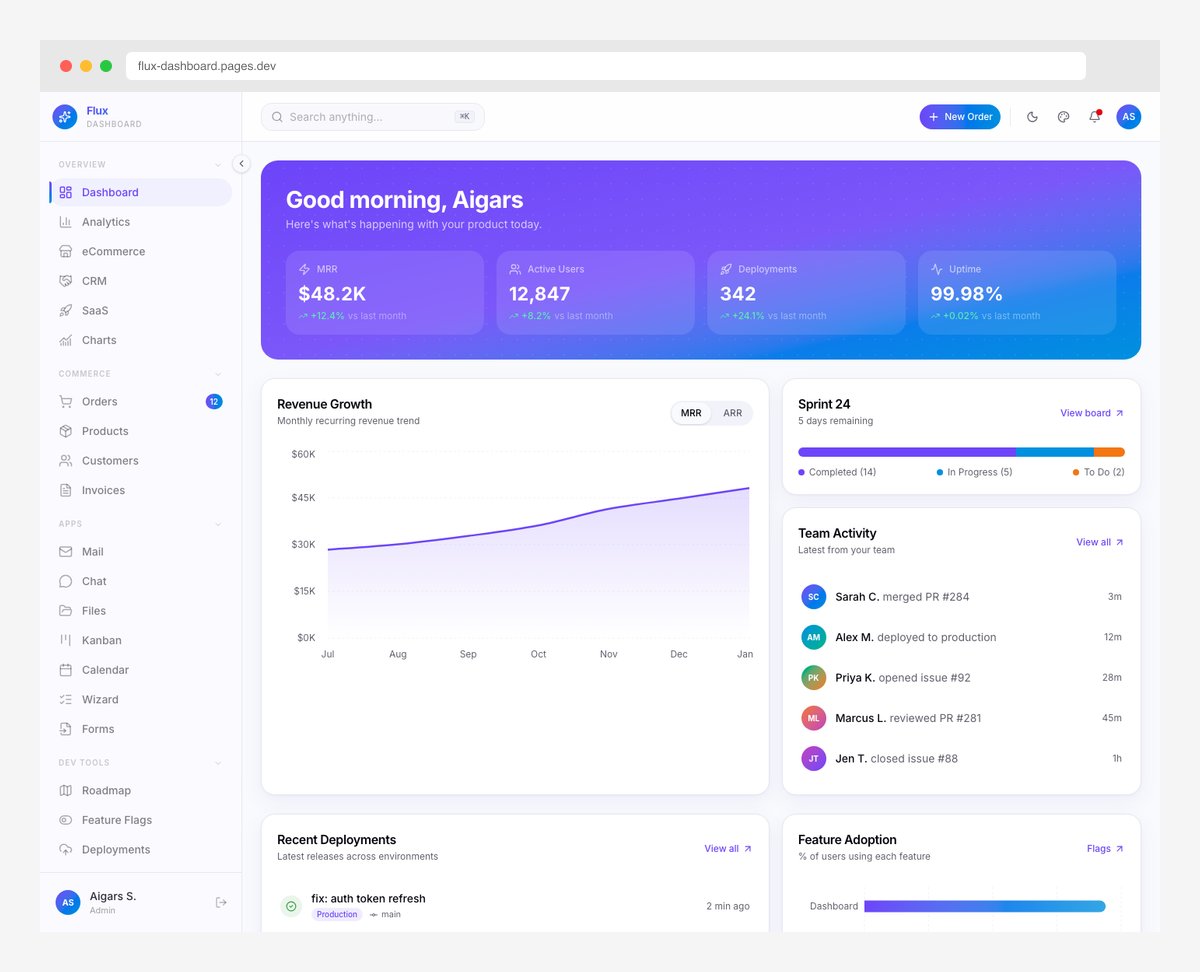Collapse the Overview sidebar section
Viewport: 1200px width, 972px height.
[218, 163]
